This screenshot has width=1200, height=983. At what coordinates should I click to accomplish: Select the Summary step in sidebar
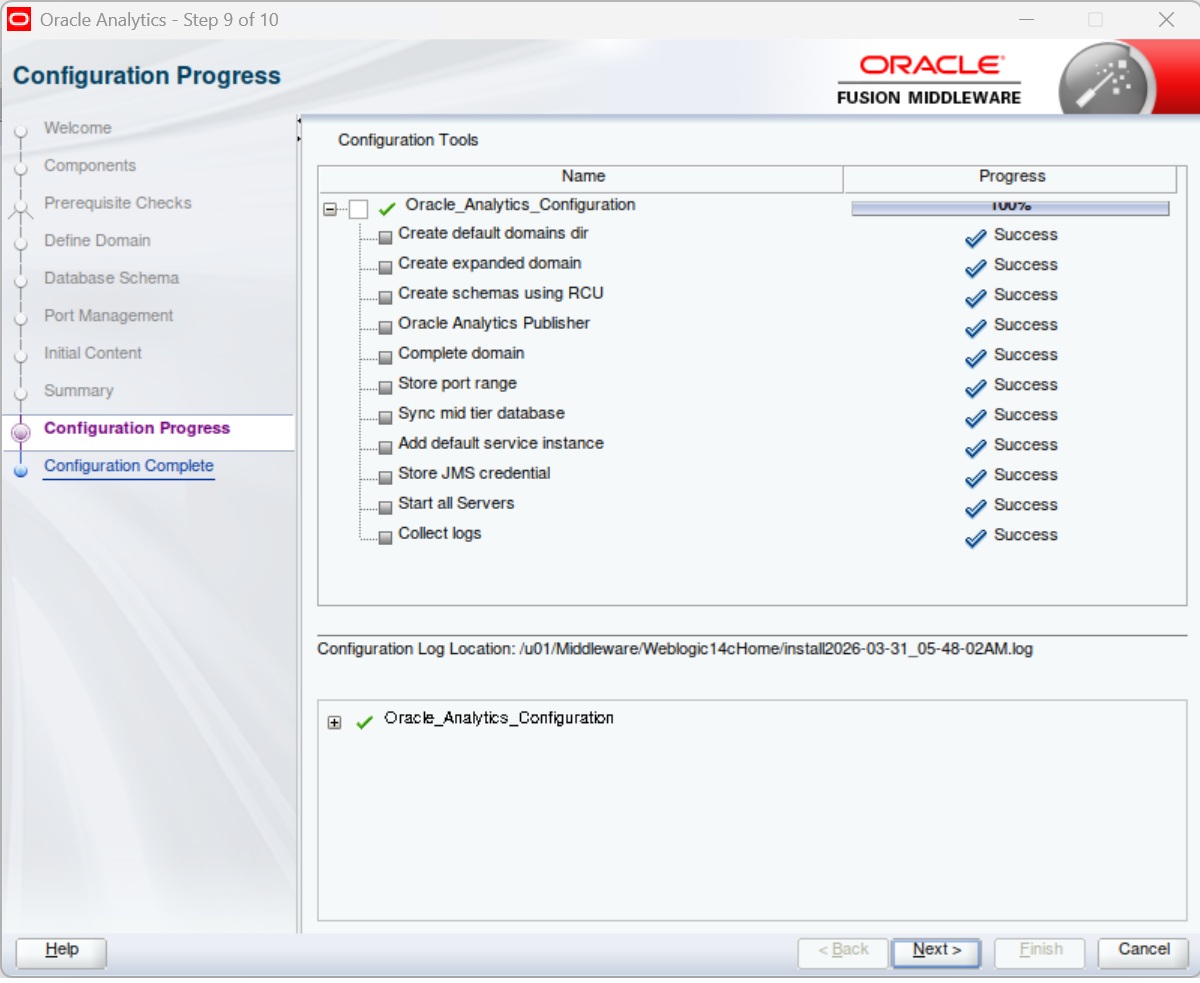(78, 391)
